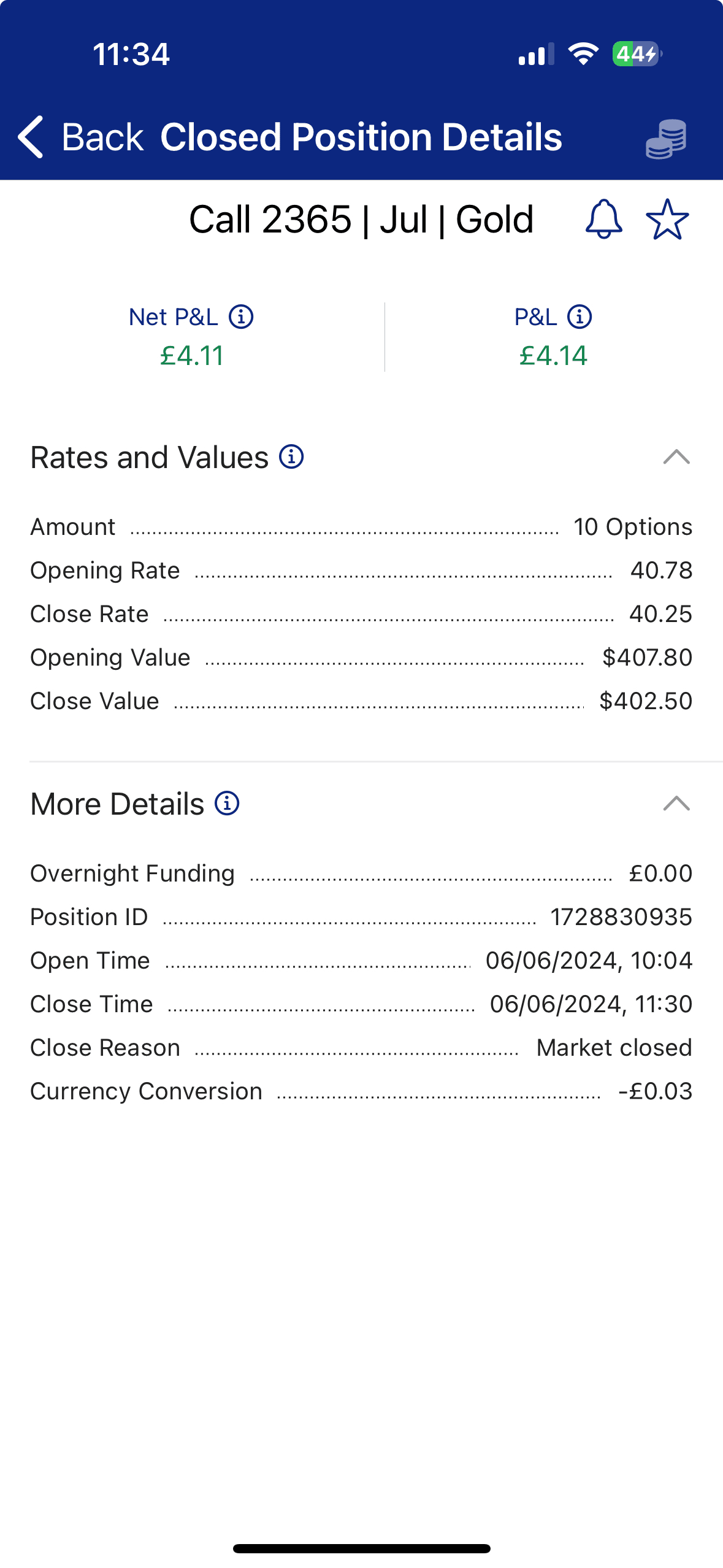Check the battery status icon
Viewport: 723px width, 1568px height.
(x=637, y=54)
